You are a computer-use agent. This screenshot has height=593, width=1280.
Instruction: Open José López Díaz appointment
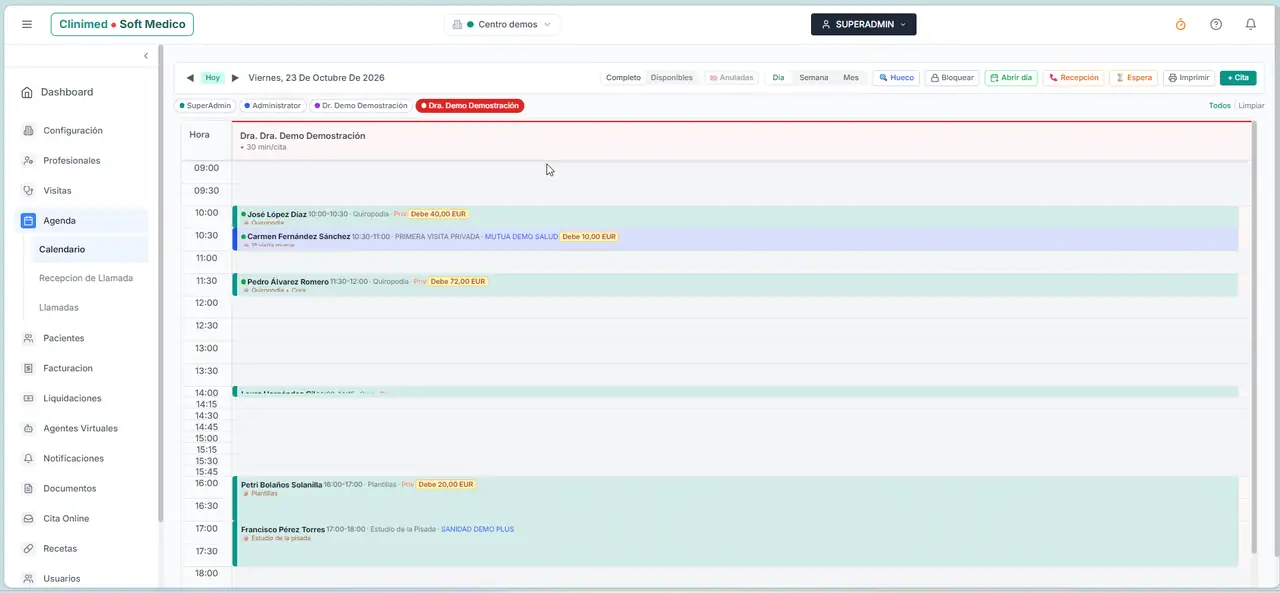click(735, 217)
